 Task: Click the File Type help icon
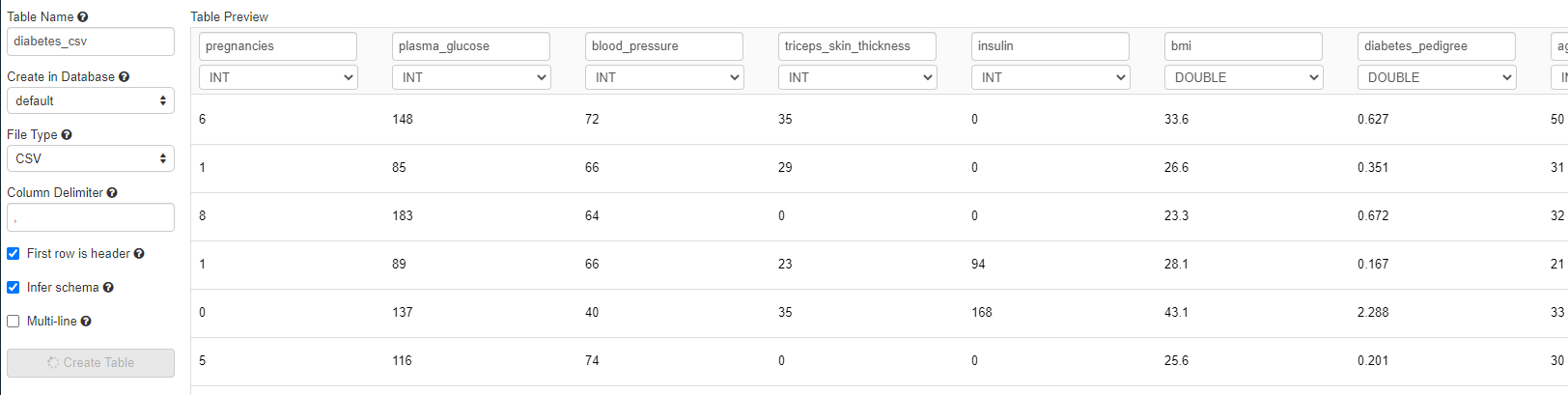pyautogui.click(x=67, y=135)
